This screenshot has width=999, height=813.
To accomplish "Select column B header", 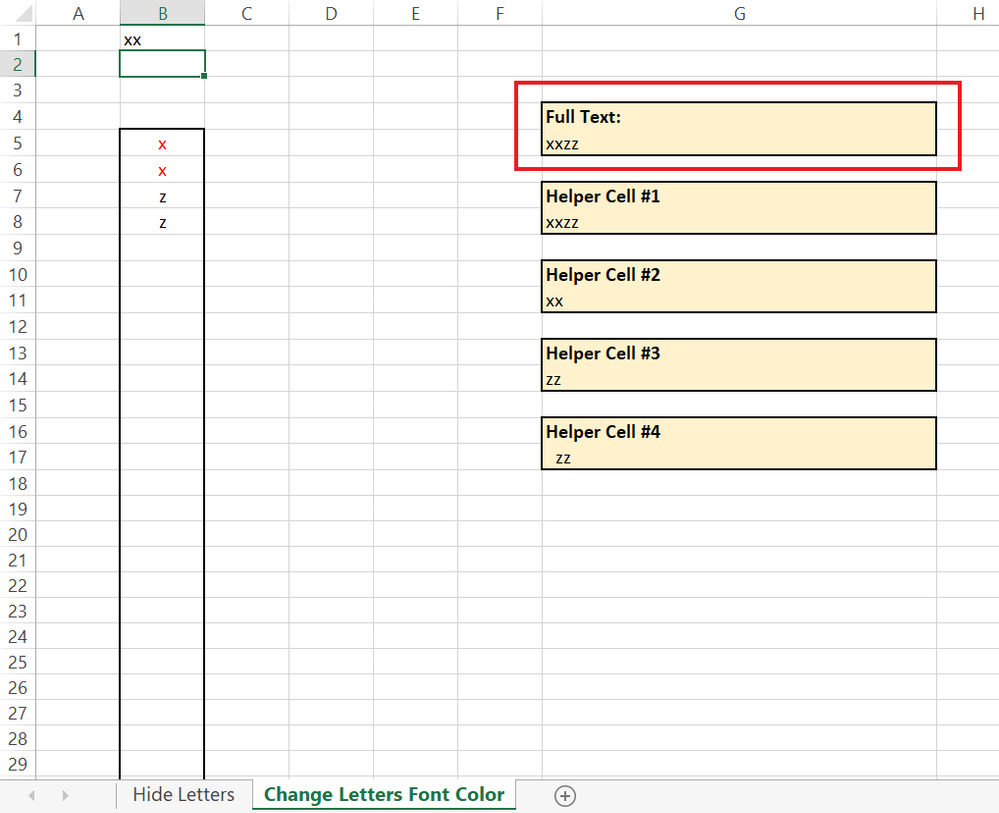I will coord(162,13).
